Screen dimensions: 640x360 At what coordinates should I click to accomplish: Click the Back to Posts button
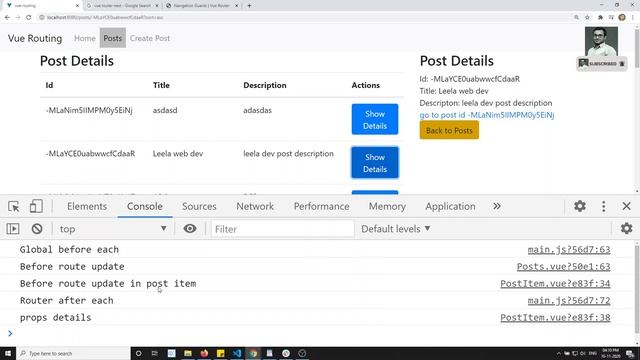pos(449,130)
